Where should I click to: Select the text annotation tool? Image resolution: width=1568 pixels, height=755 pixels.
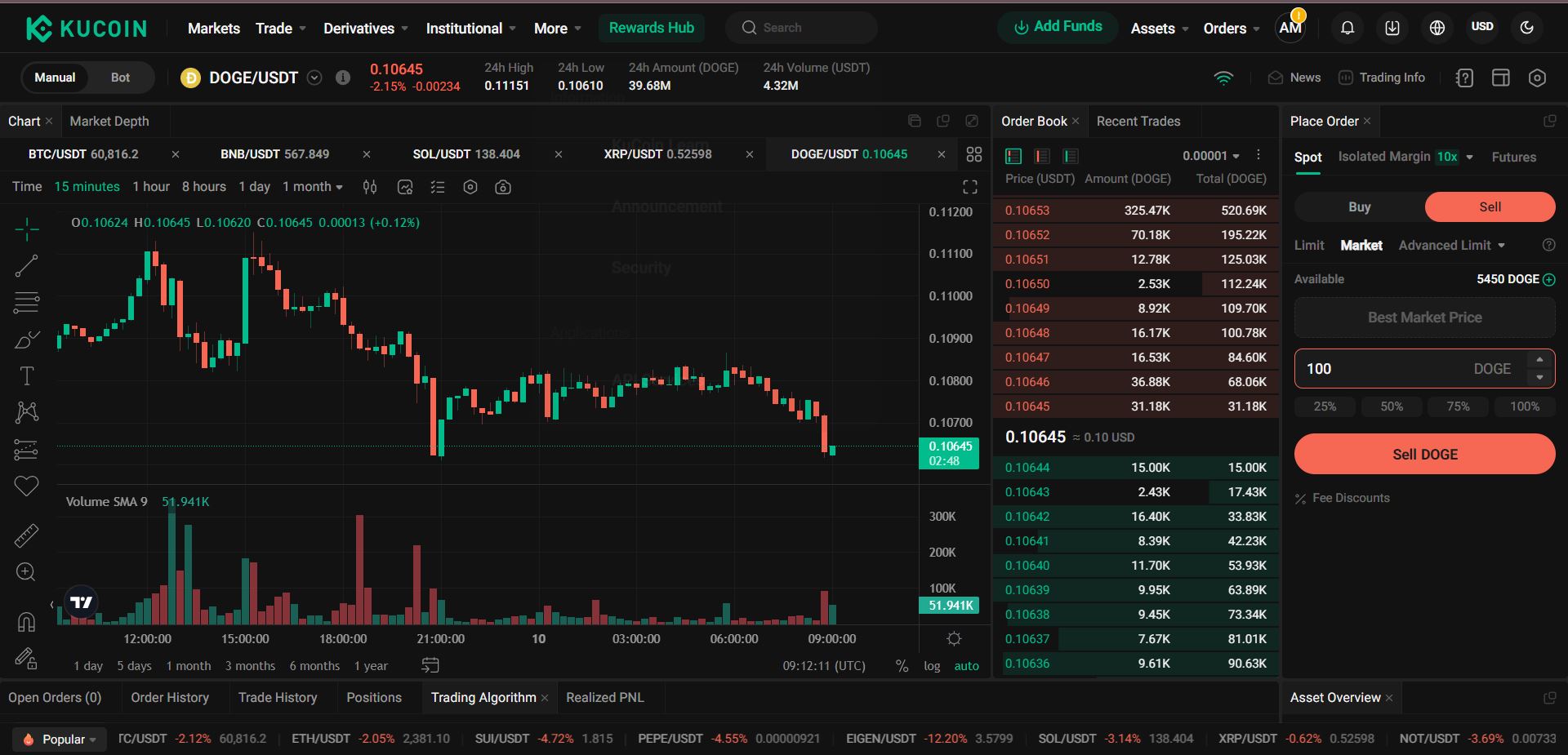pyautogui.click(x=26, y=376)
